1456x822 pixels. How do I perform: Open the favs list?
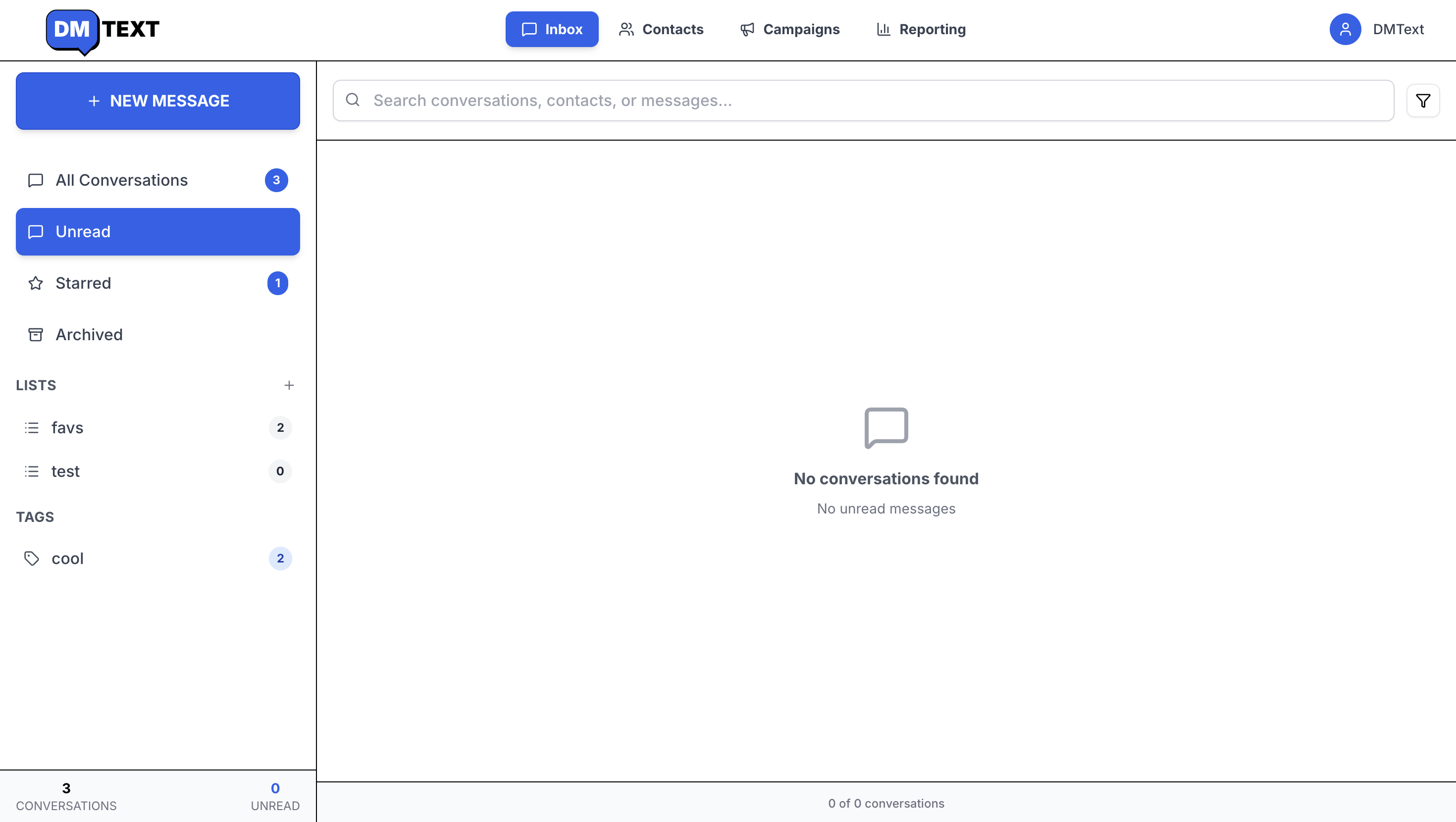(x=67, y=428)
